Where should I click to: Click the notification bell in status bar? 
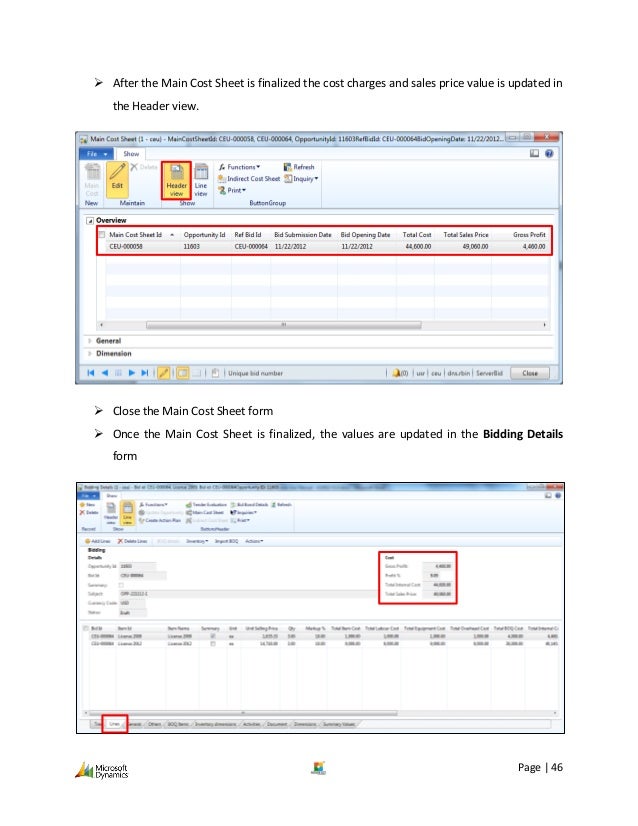pos(396,373)
